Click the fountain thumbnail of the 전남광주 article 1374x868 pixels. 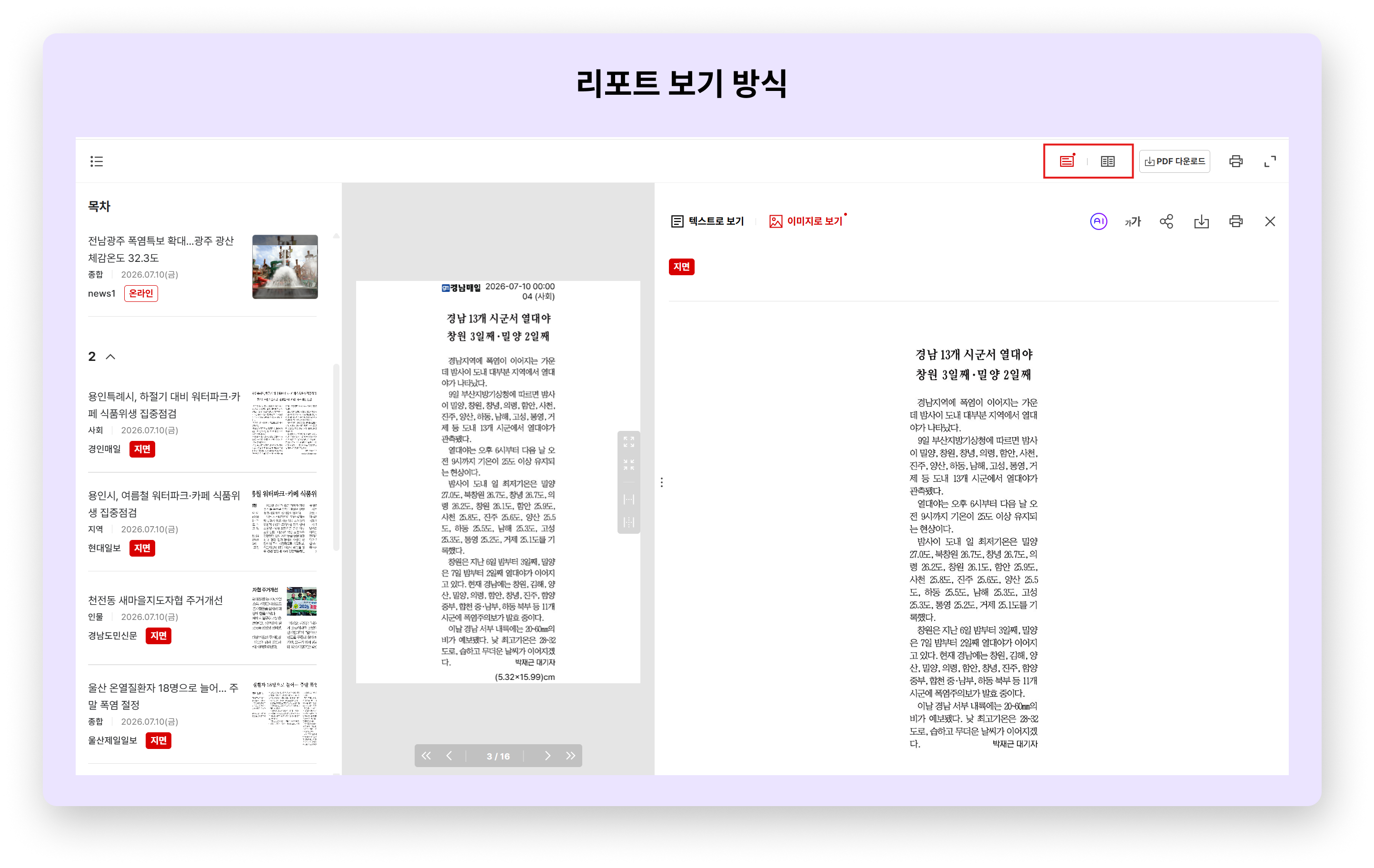(285, 267)
